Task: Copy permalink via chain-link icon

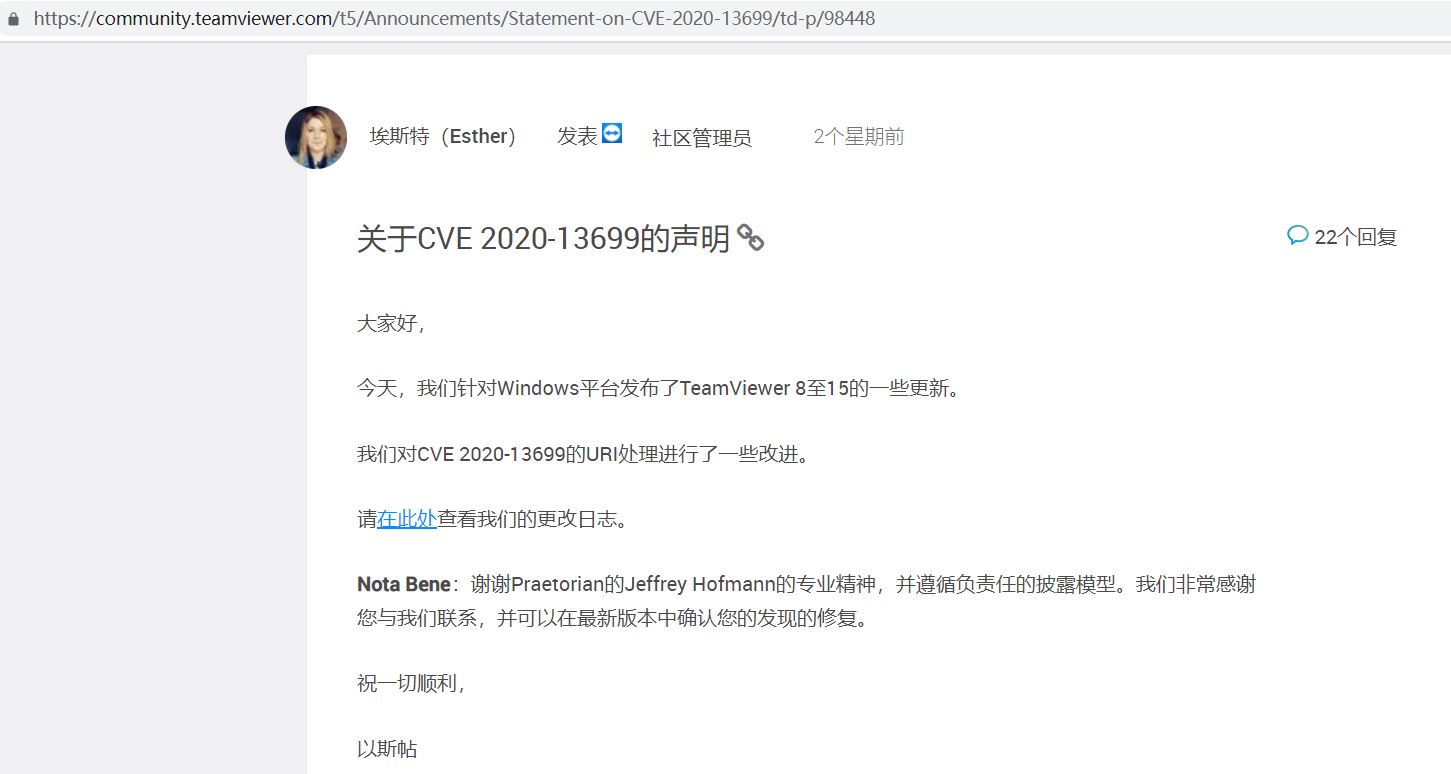Action: [751, 238]
